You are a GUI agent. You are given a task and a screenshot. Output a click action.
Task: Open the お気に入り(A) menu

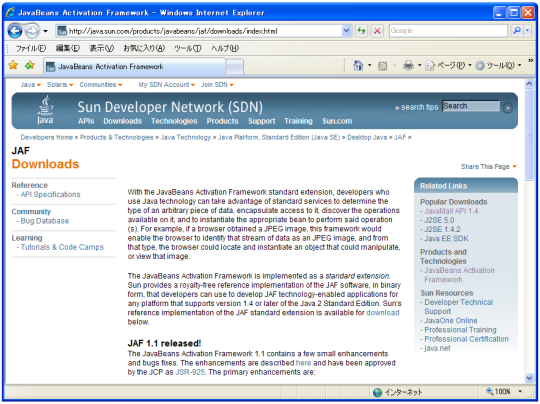click(144, 48)
